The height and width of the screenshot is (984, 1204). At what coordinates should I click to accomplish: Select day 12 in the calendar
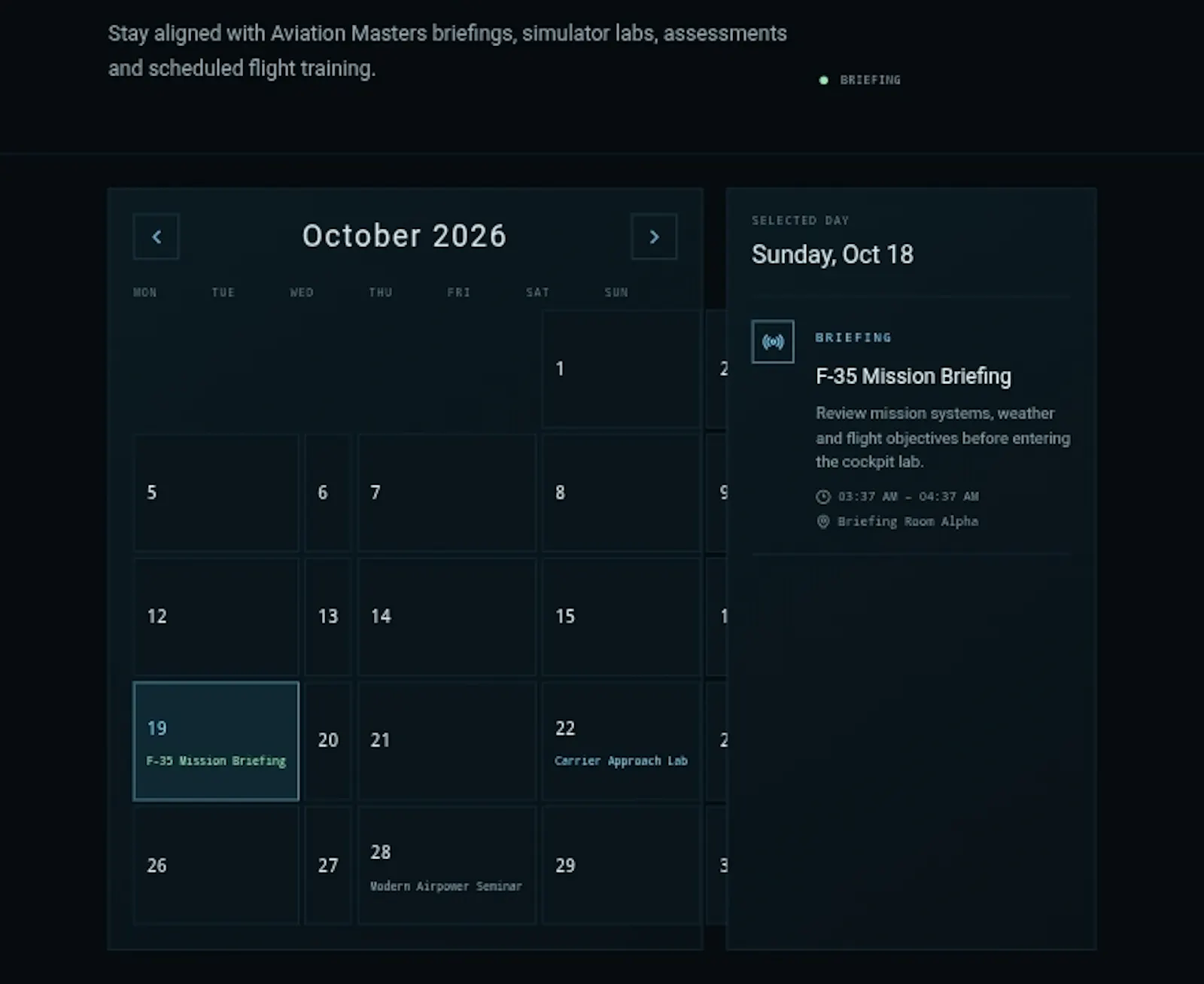[x=216, y=617]
